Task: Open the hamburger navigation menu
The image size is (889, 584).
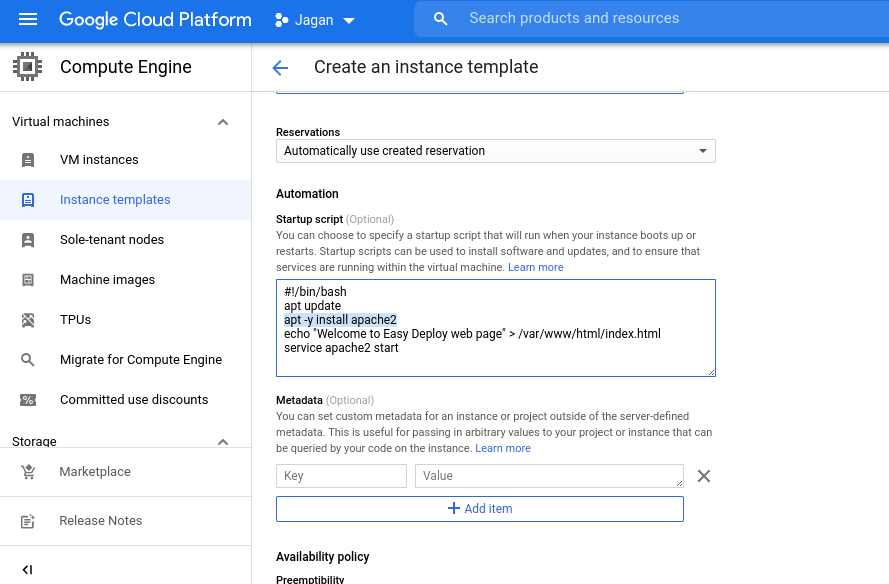Action: [x=28, y=19]
